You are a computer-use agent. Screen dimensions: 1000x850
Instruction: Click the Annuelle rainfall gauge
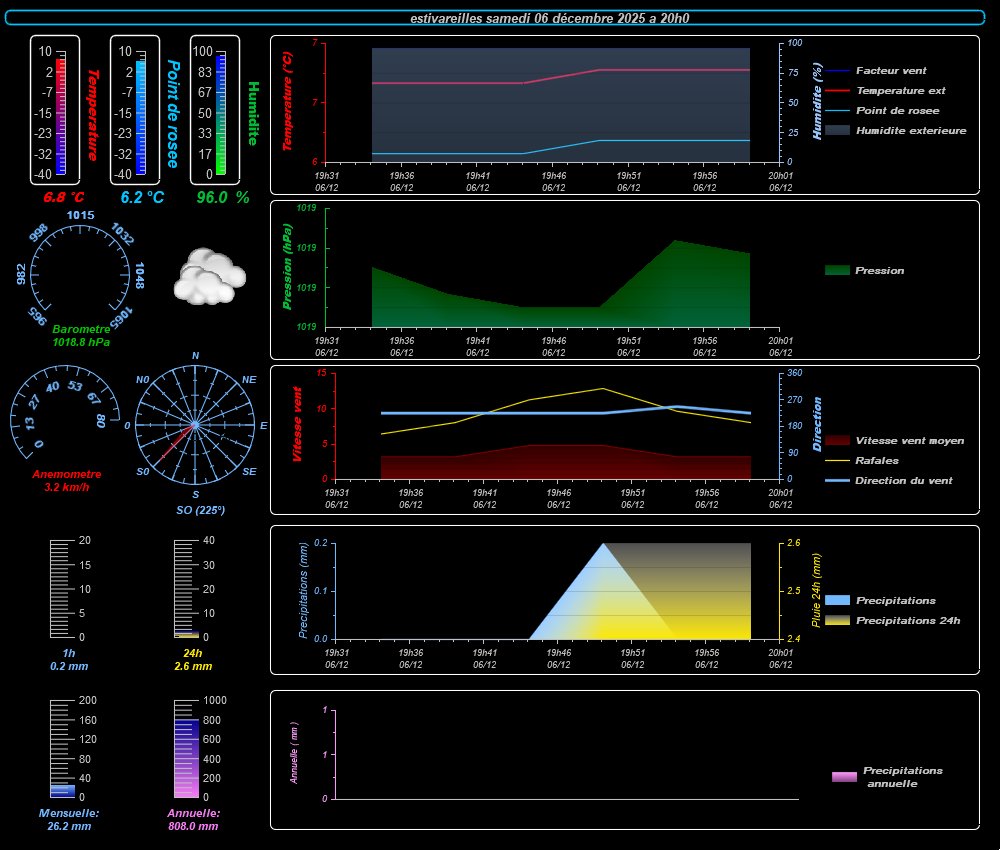pos(187,748)
